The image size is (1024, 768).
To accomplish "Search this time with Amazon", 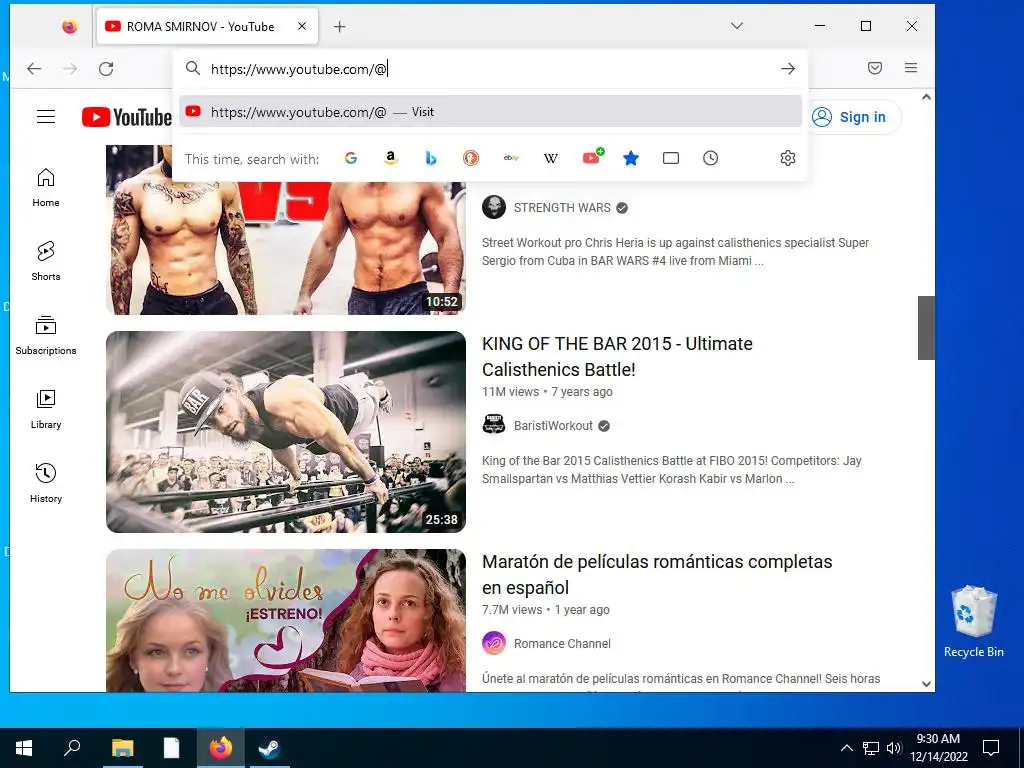I will [391, 158].
